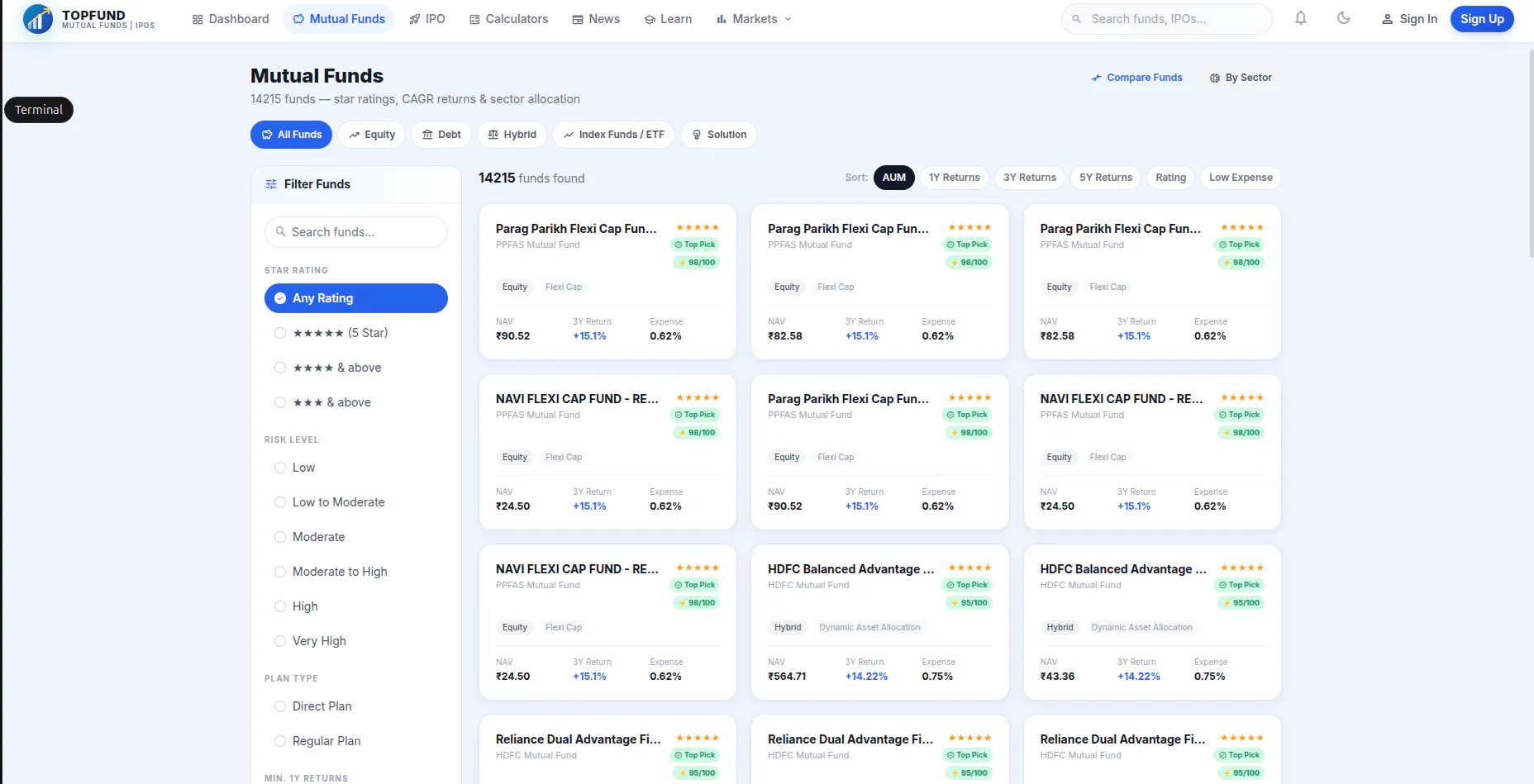Click the Solution lightbulb icon
Screen dimensions: 1534x784
tap(697, 135)
